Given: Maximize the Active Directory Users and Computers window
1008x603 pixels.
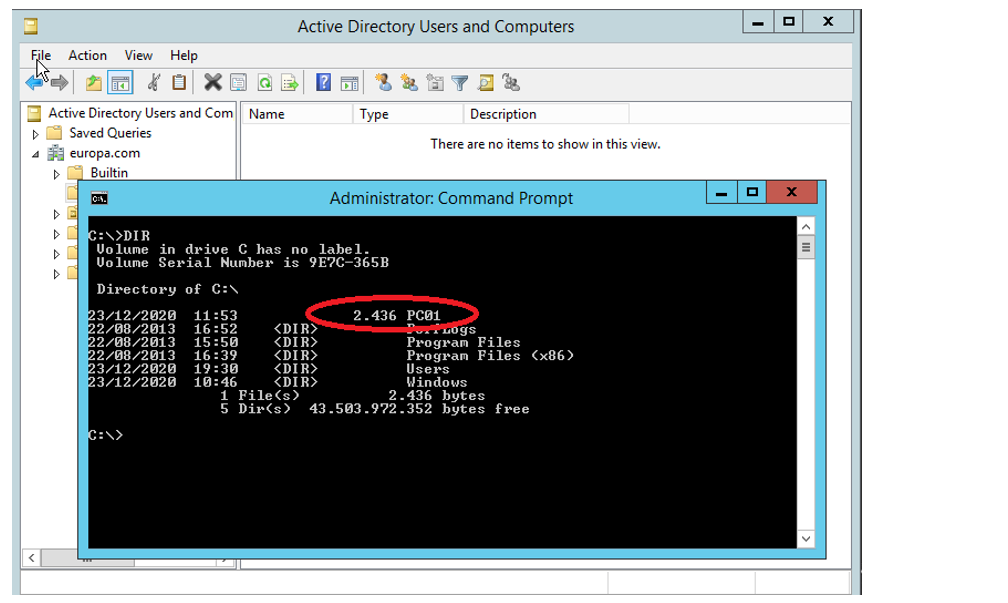Looking at the screenshot, I should pos(789,22).
